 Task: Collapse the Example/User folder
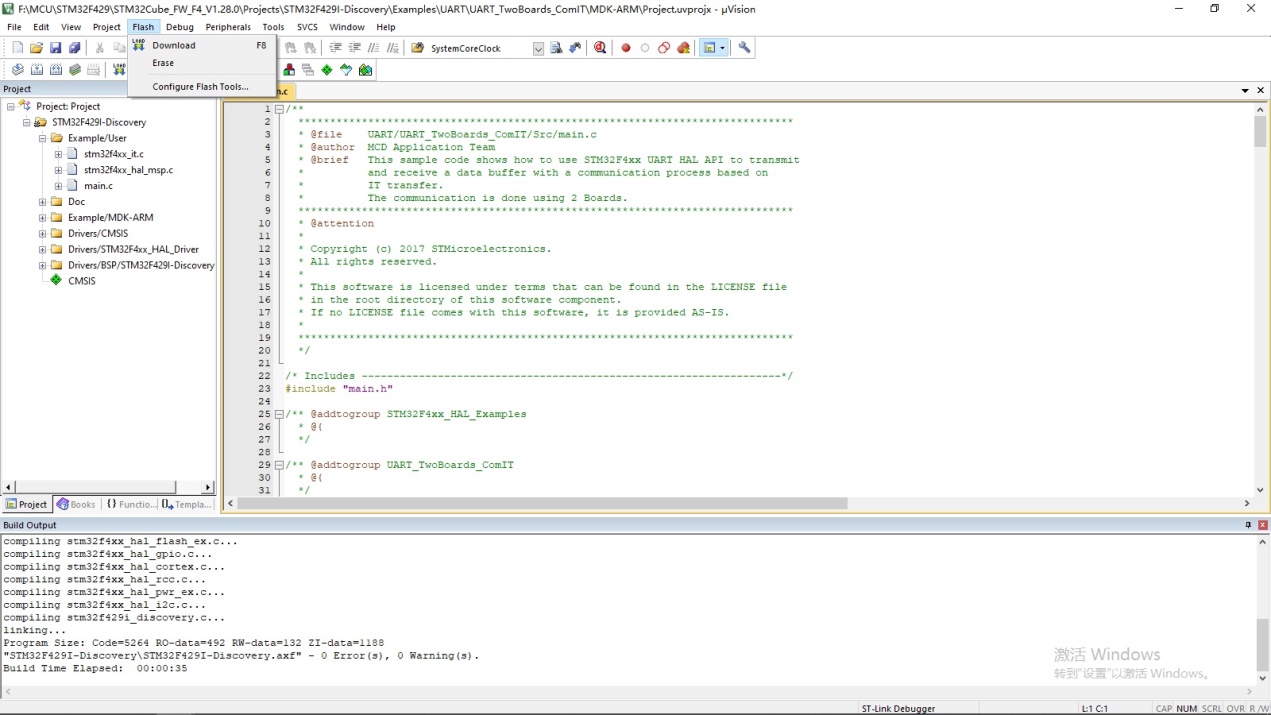(43, 138)
